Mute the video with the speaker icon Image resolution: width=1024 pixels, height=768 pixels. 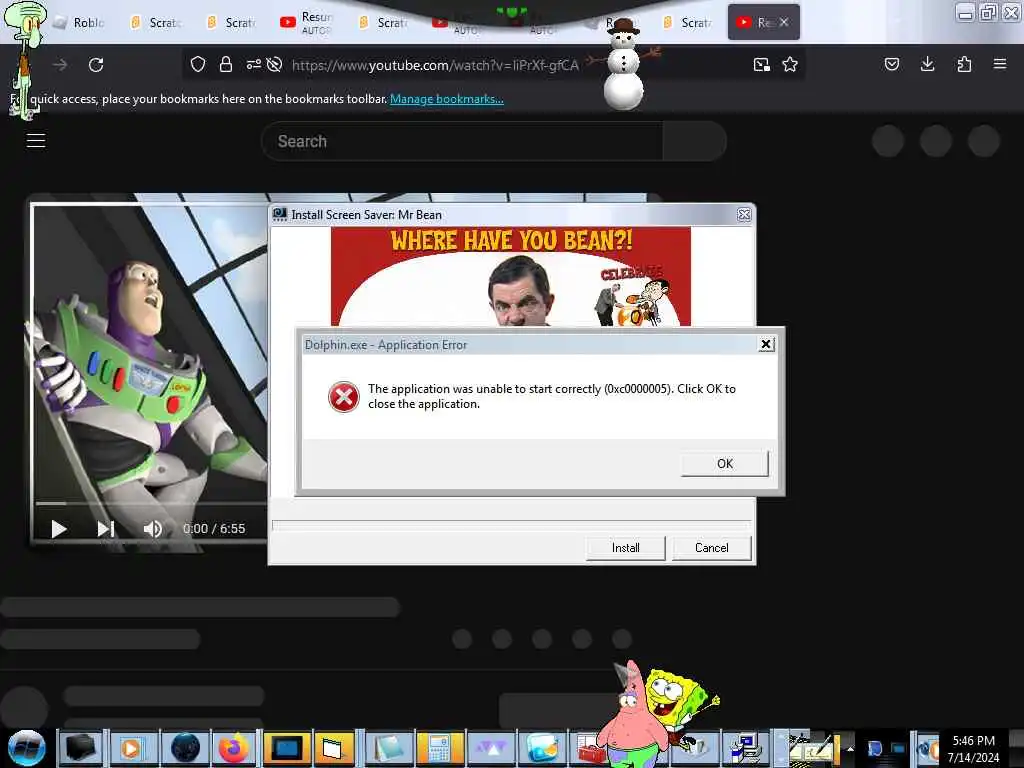click(x=152, y=529)
